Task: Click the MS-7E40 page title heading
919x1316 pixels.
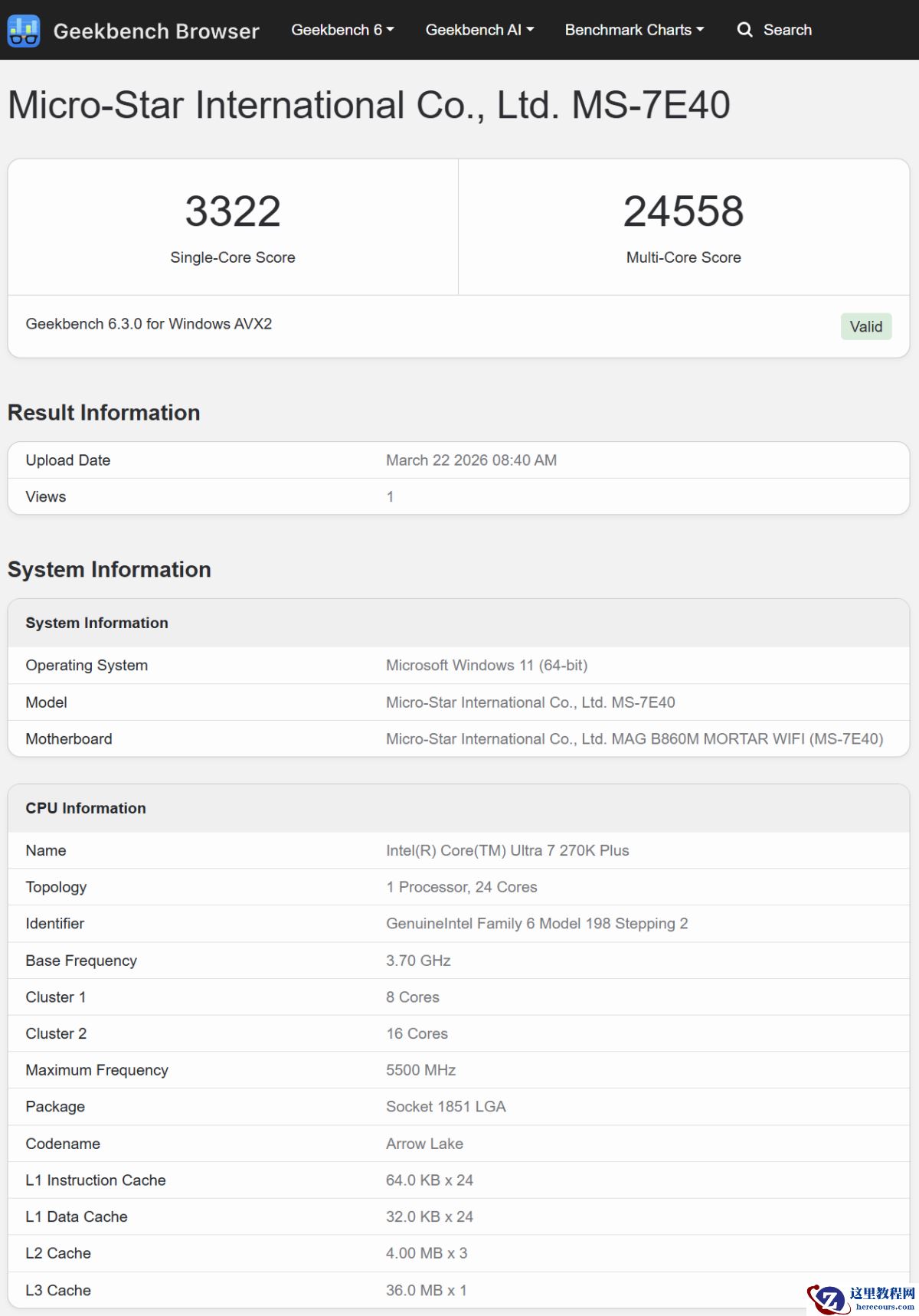Action: (368, 105)
